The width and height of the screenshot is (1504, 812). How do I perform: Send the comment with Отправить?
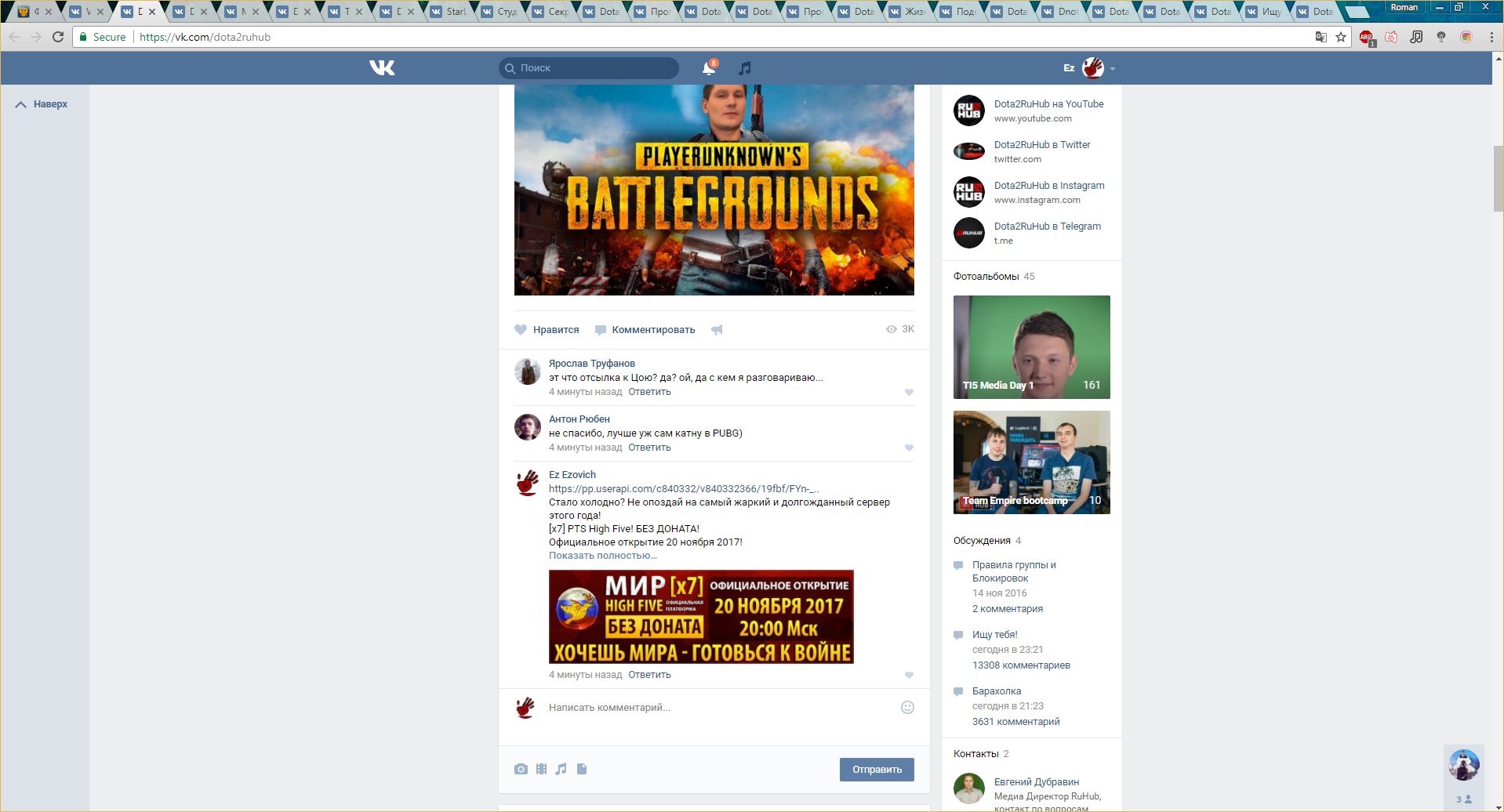(877, 770)
